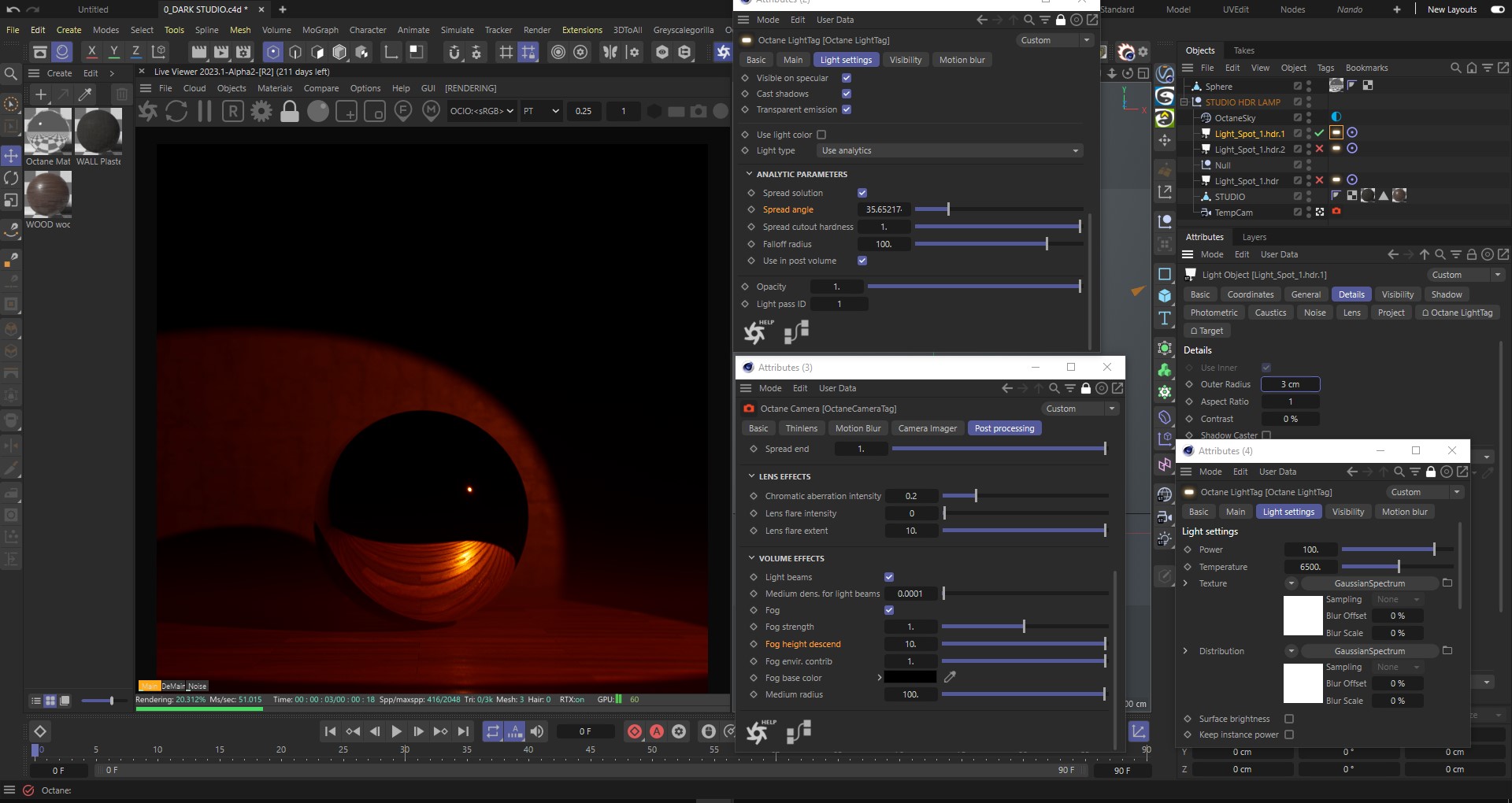This screenshot has width=1512, height=803.
Task: Select the WOOD material thumbnail
Action: (48, 195)
